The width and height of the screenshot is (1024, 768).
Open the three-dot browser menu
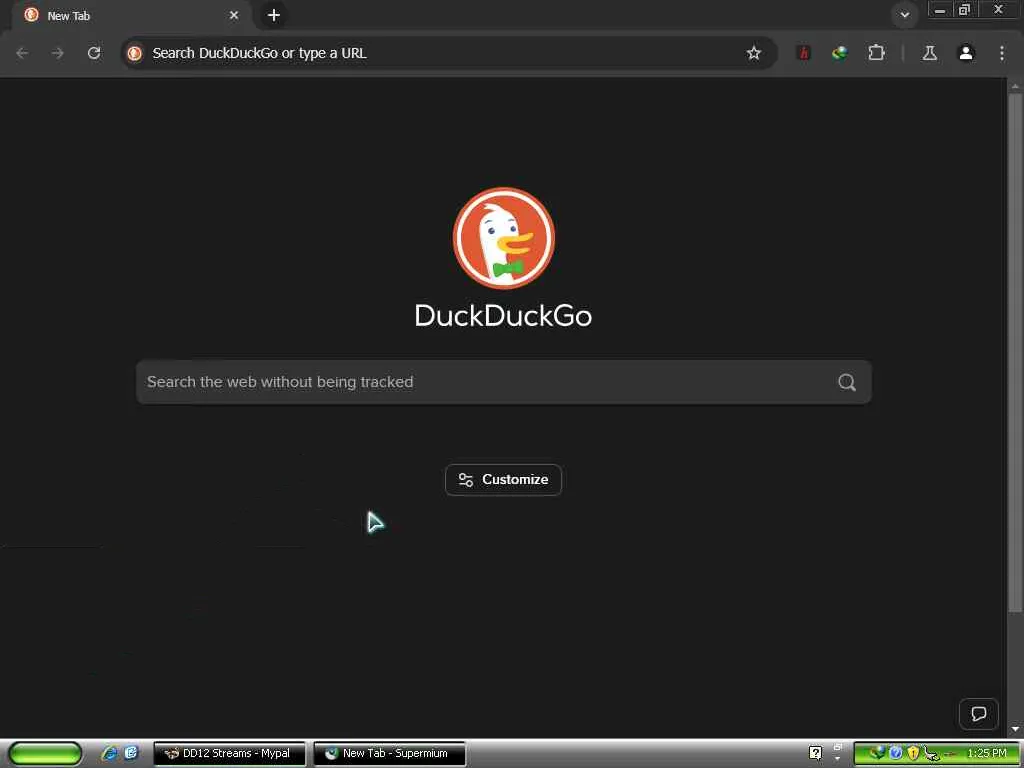pos(1002,53)
